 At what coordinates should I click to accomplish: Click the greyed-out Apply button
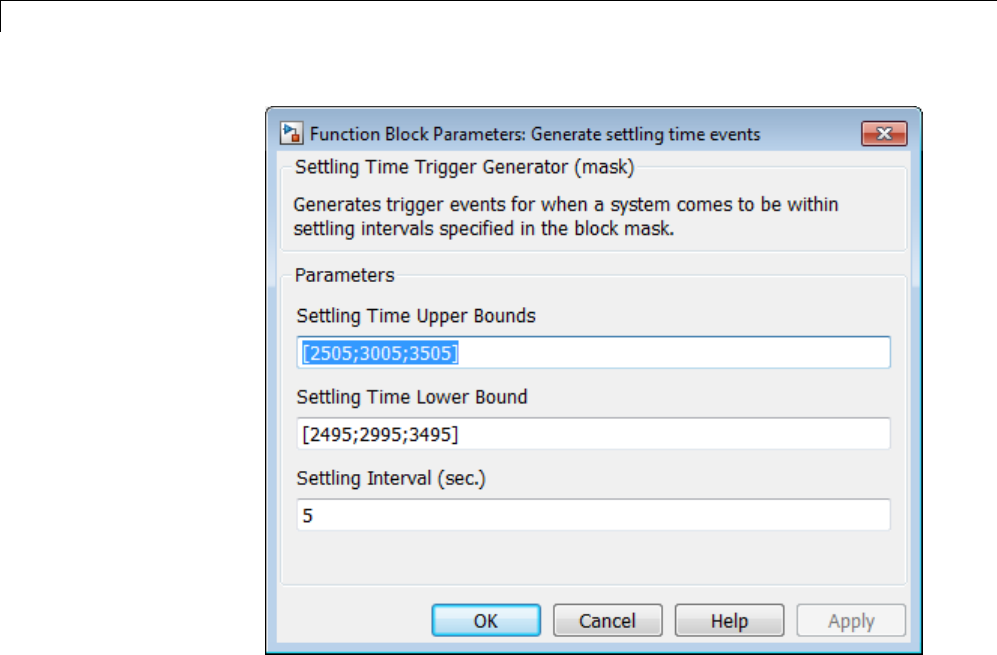[x=851, y=620]
